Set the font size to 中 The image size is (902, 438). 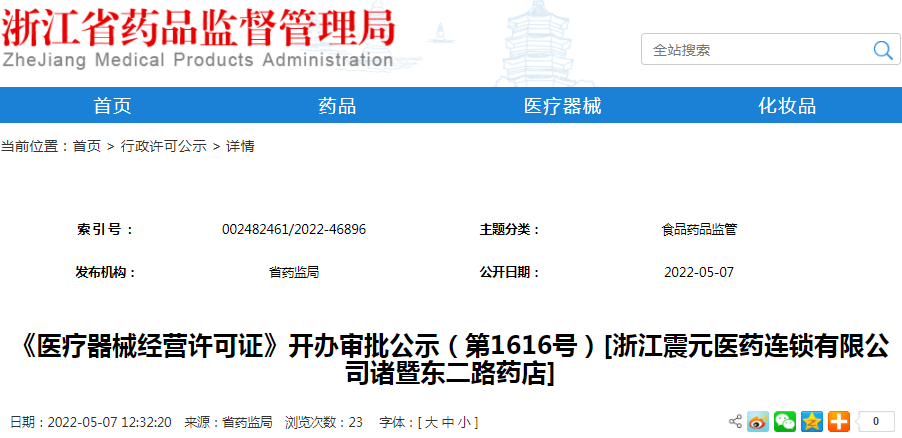tap(448, 422)
